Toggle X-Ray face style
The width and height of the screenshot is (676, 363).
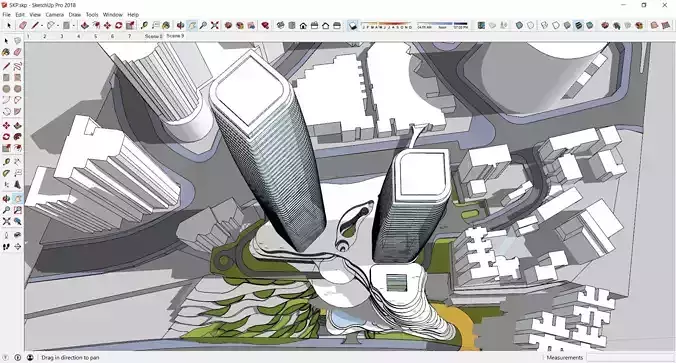click(519, 25)
